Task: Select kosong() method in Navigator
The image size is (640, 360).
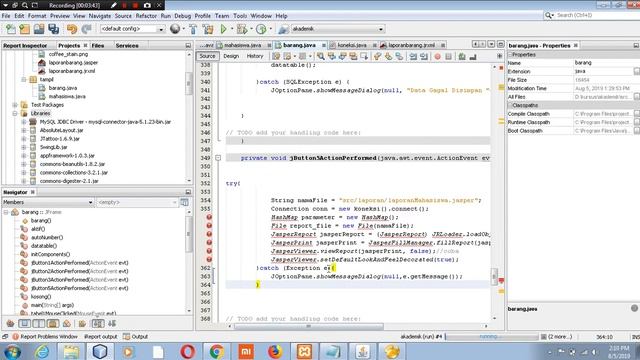Action: tap(41, 297)
